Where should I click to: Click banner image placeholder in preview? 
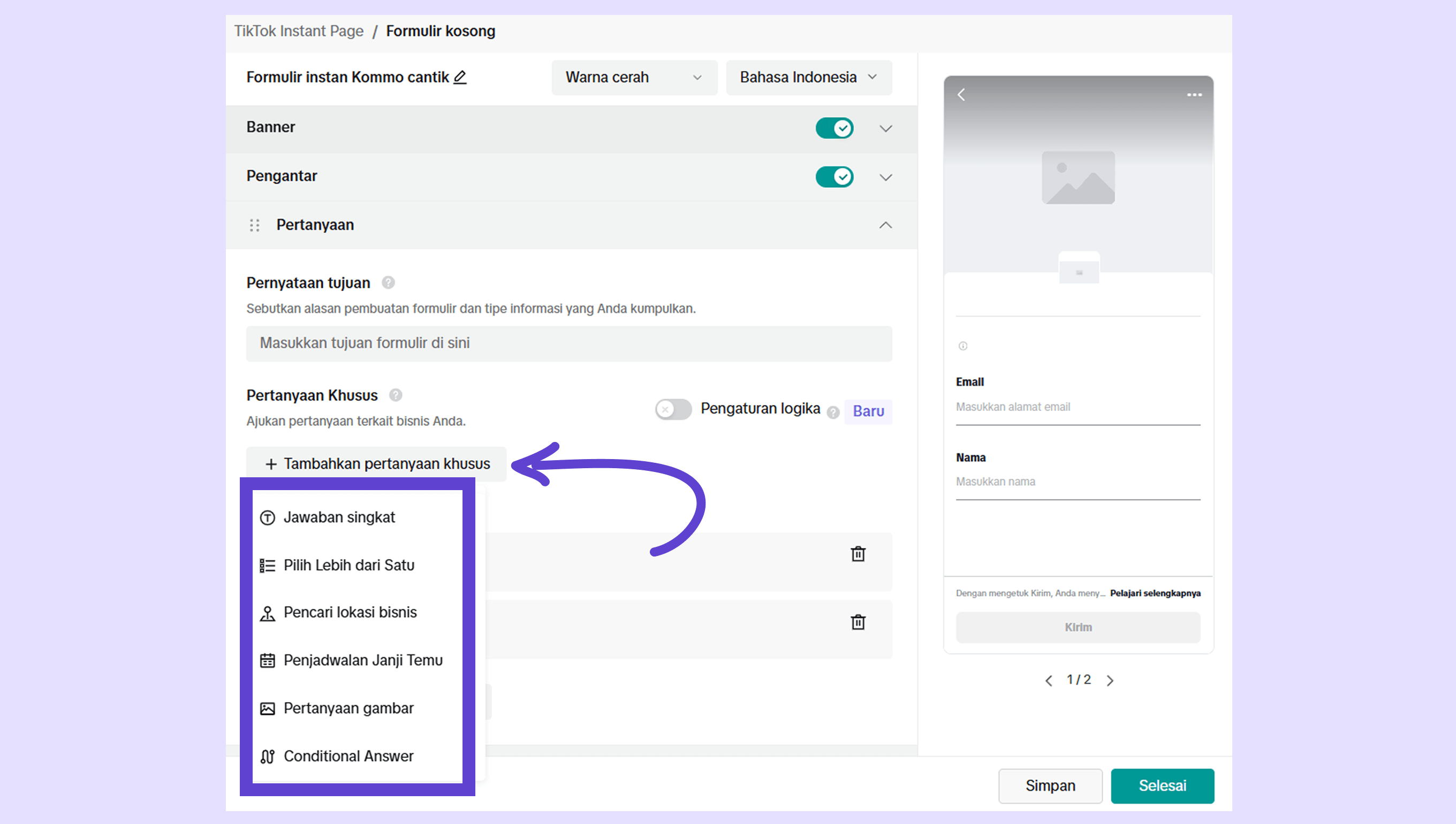[1079, 178]
